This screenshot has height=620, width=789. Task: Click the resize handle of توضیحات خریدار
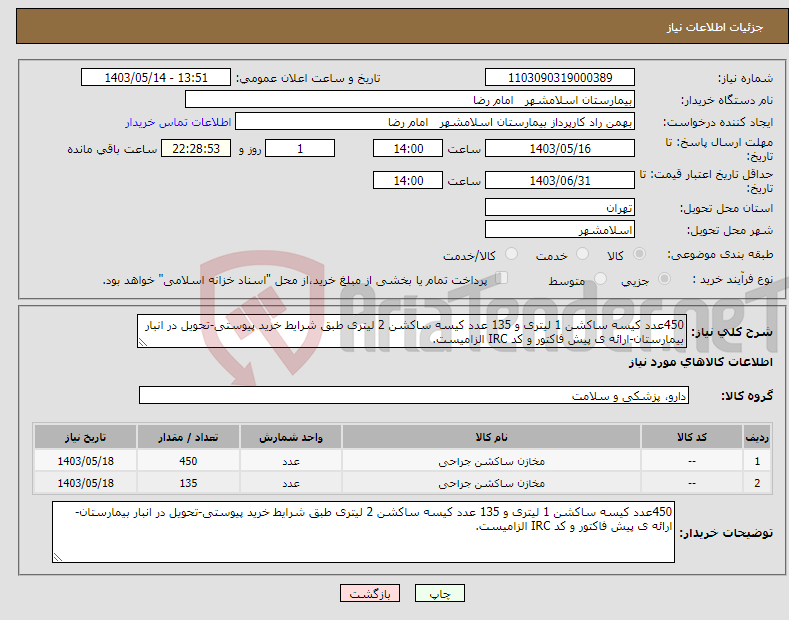pos(57,558)
